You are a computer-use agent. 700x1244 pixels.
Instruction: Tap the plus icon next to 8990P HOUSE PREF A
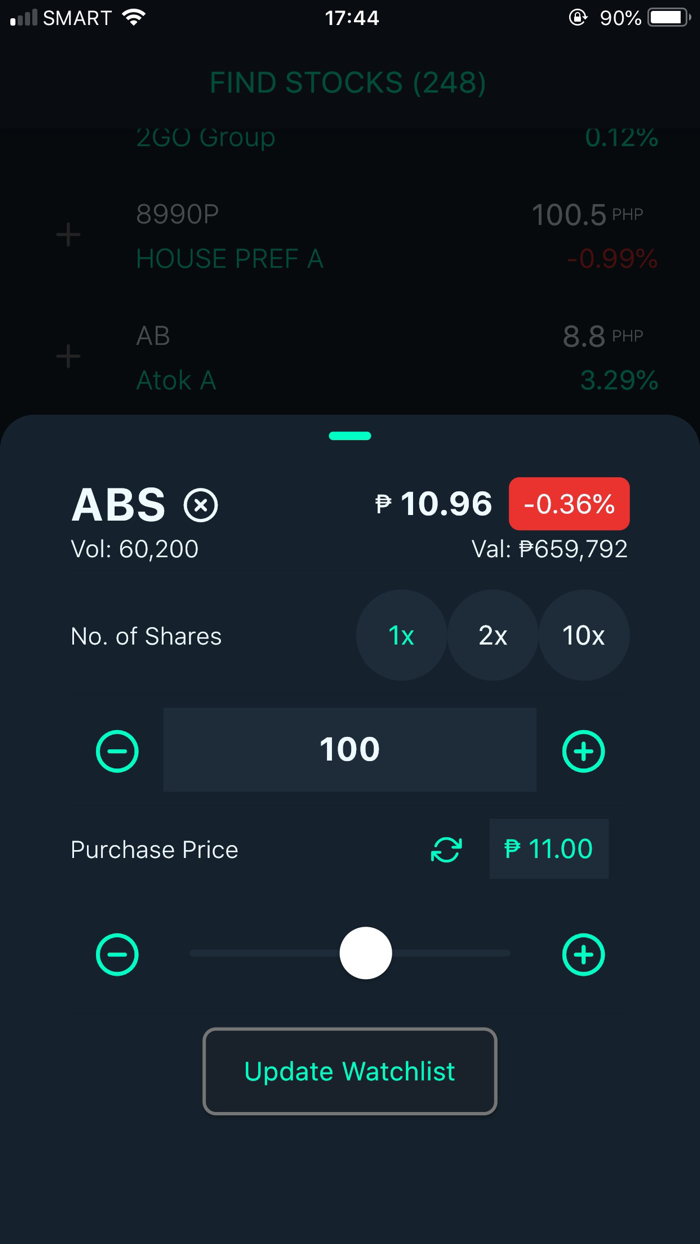pos(67,234)
